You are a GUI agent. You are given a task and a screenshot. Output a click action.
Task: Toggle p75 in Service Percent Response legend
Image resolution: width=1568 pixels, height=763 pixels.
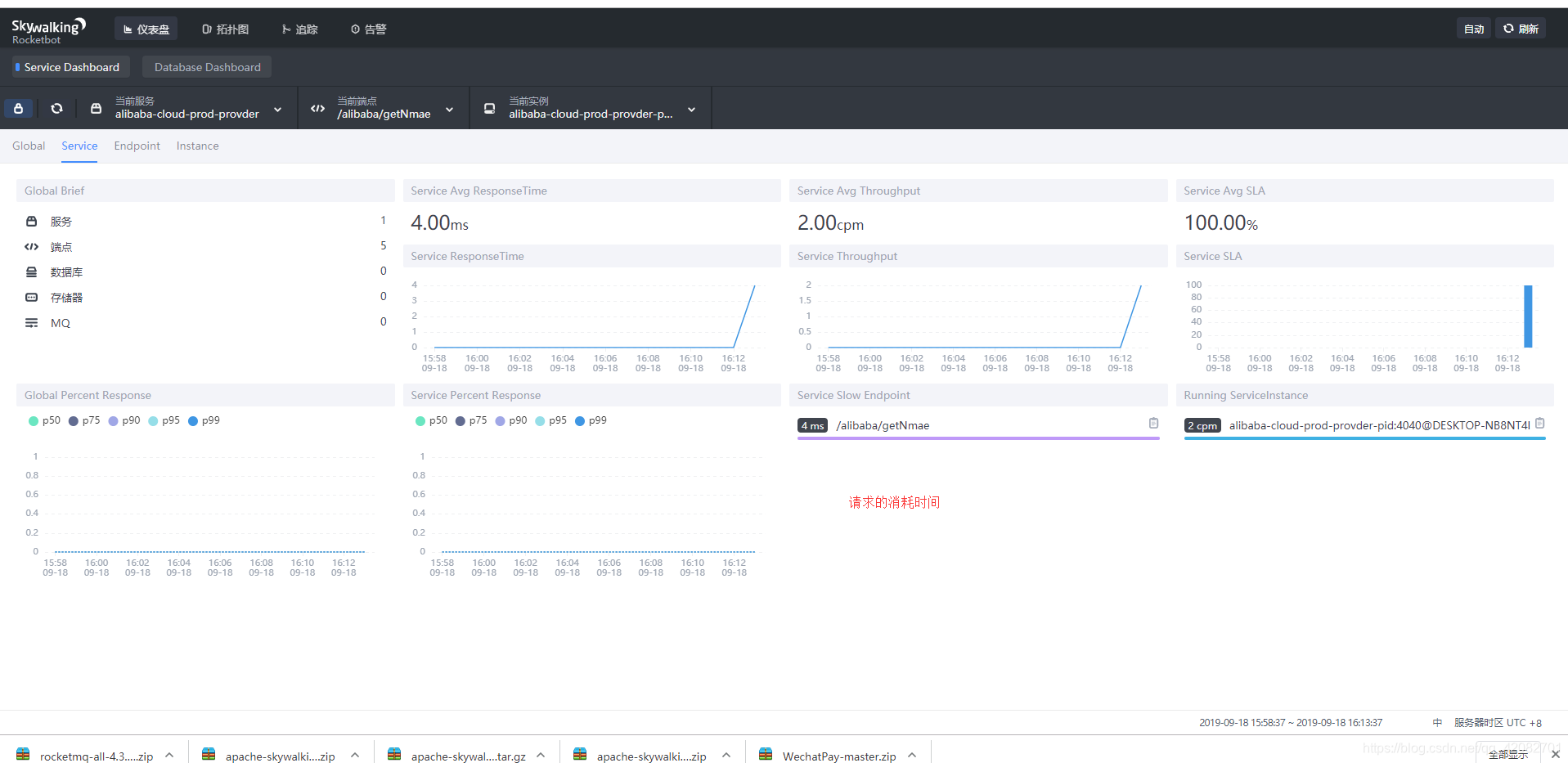(471, 420)
